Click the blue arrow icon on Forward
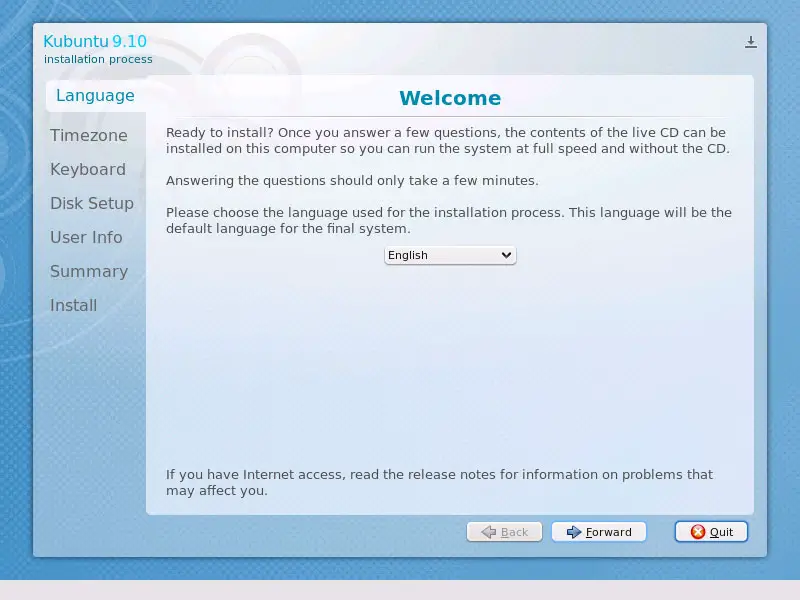 [574, 532]
